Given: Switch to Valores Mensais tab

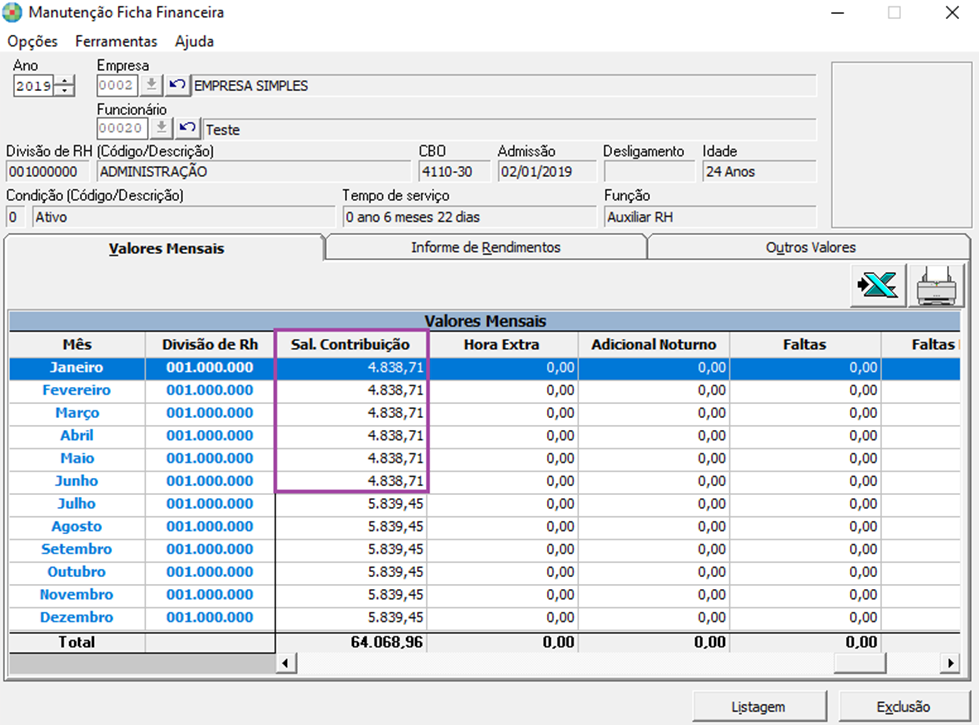Looking at the screenshot, I should (x=165, y=248).
